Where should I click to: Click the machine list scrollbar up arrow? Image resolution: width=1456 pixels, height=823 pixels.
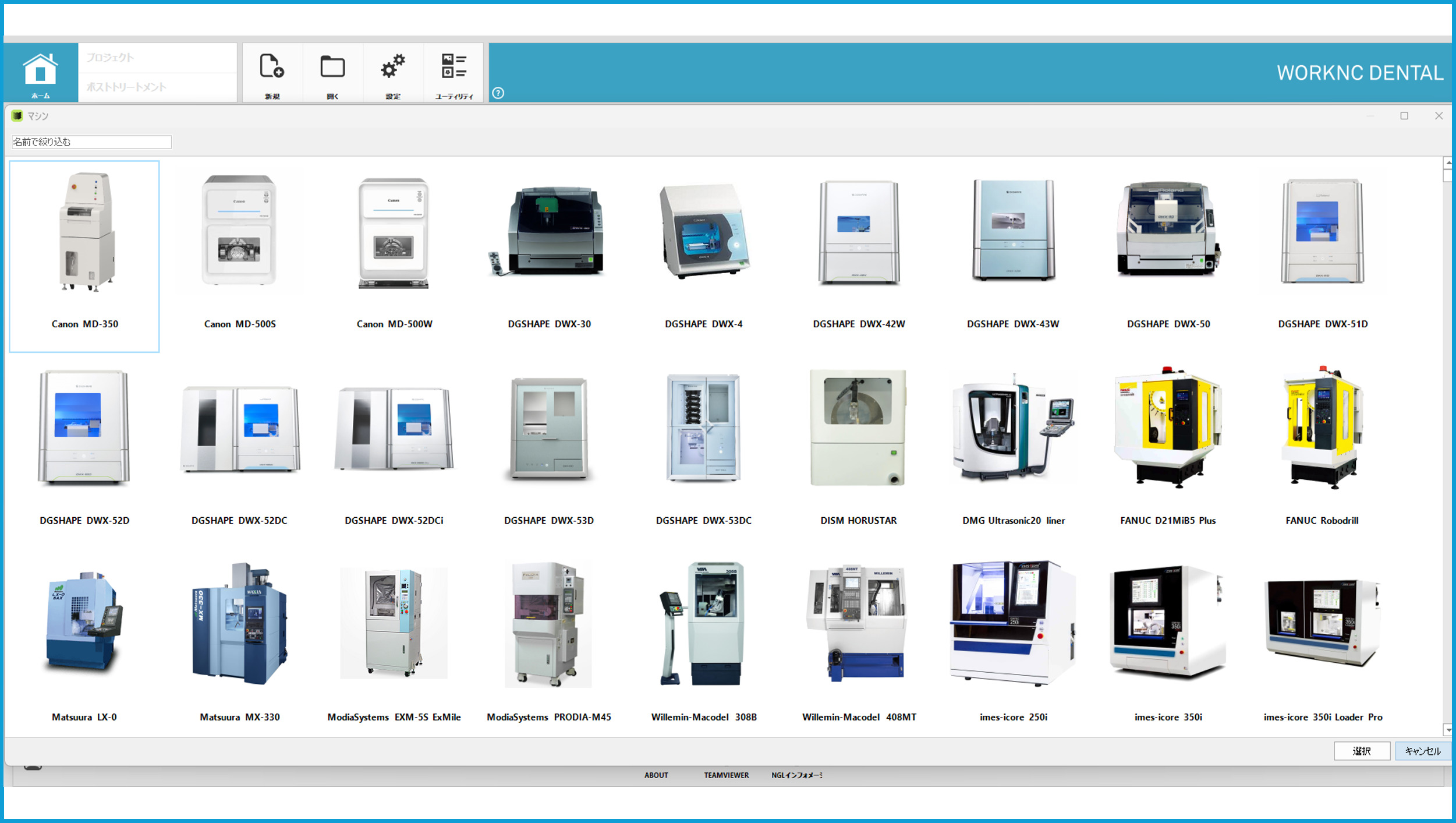click(x=1447, y=163)
